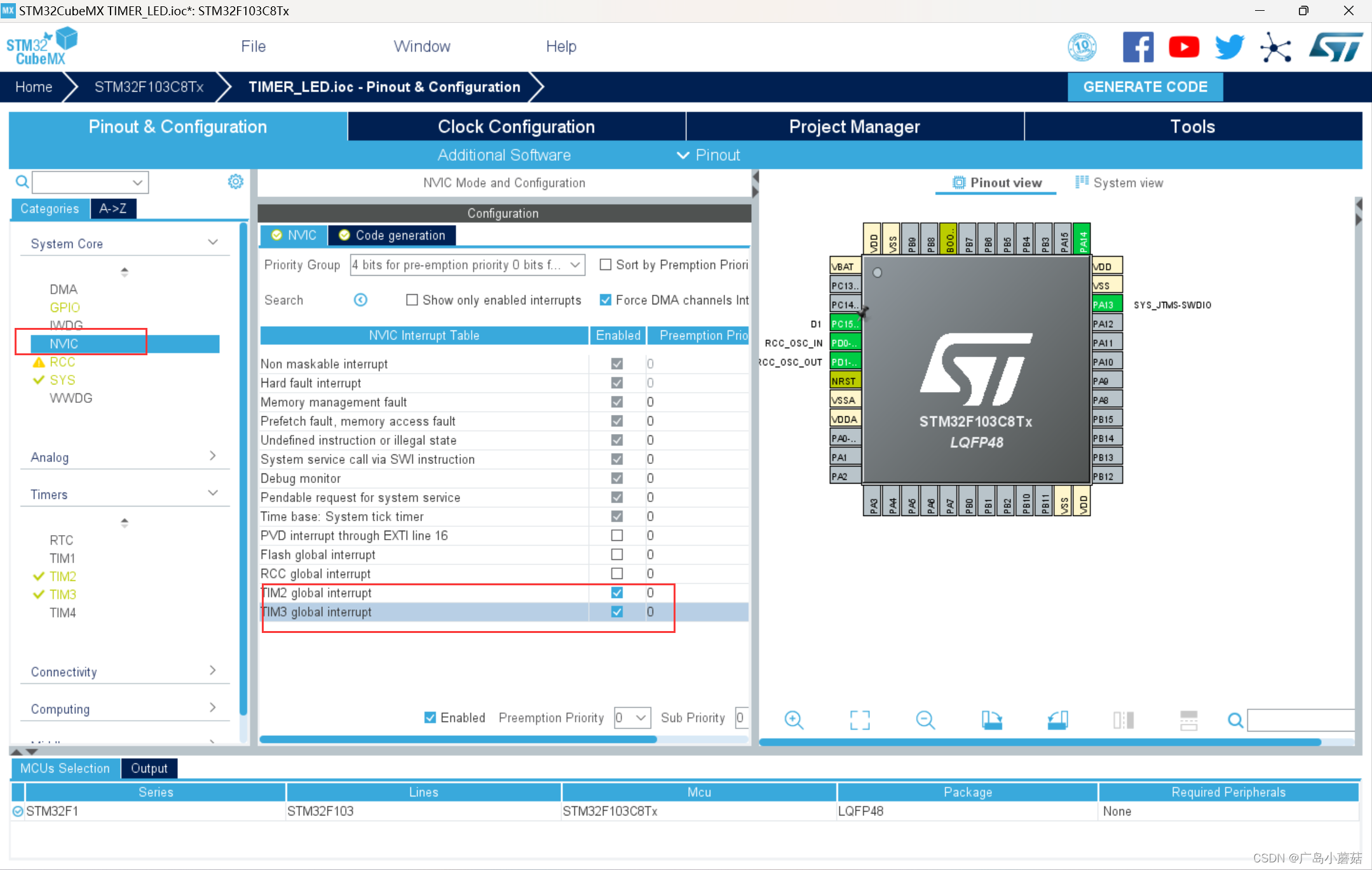1372x870 pixels.
Task: Collapse the System Core category
Action: pos(213,242)
